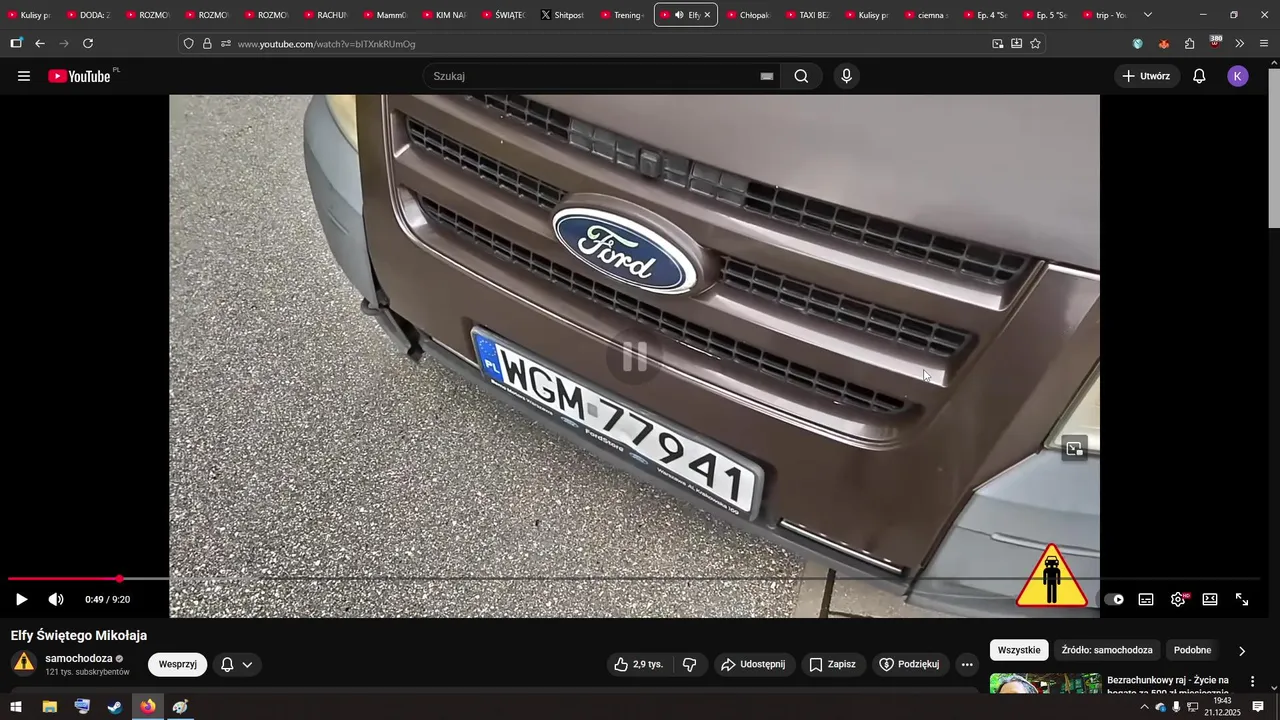Open Windows notification center
Image resolution: width=1280 pixels, height=720 pixels.
coord(1258,707)
